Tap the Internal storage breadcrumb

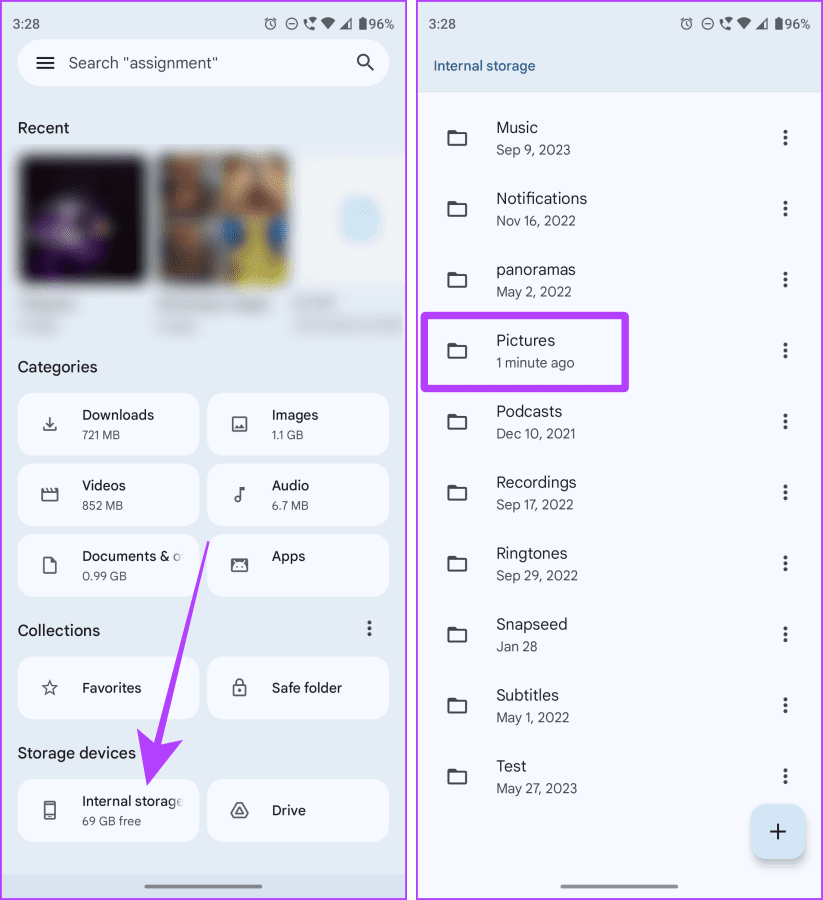[x=484, y=66]
